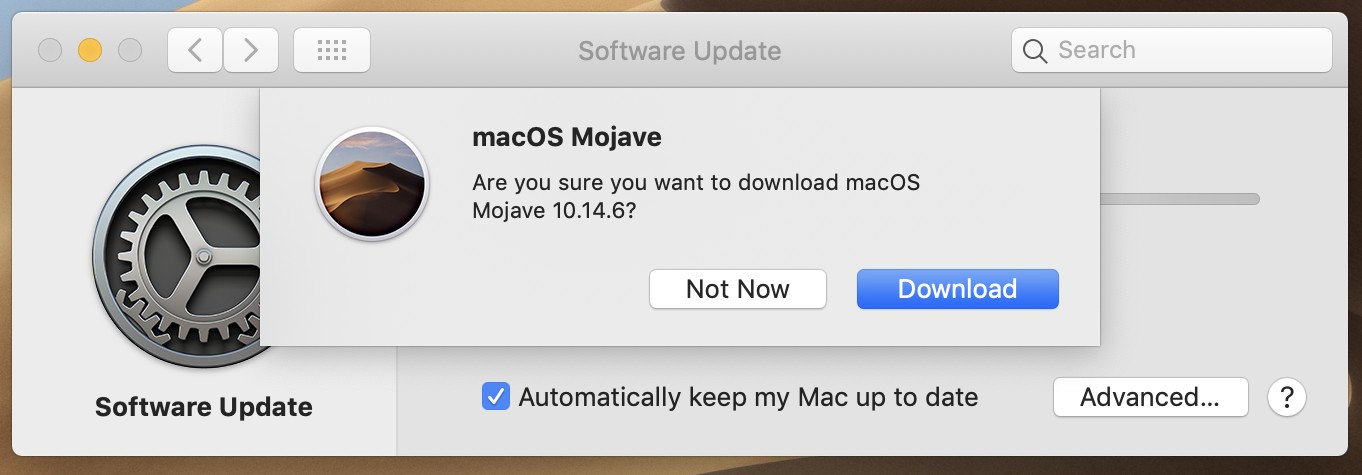Open the Advanced... options sheet
Image resolution: width=1362 pixels, height=475 pixels.
click(1150, 397)
